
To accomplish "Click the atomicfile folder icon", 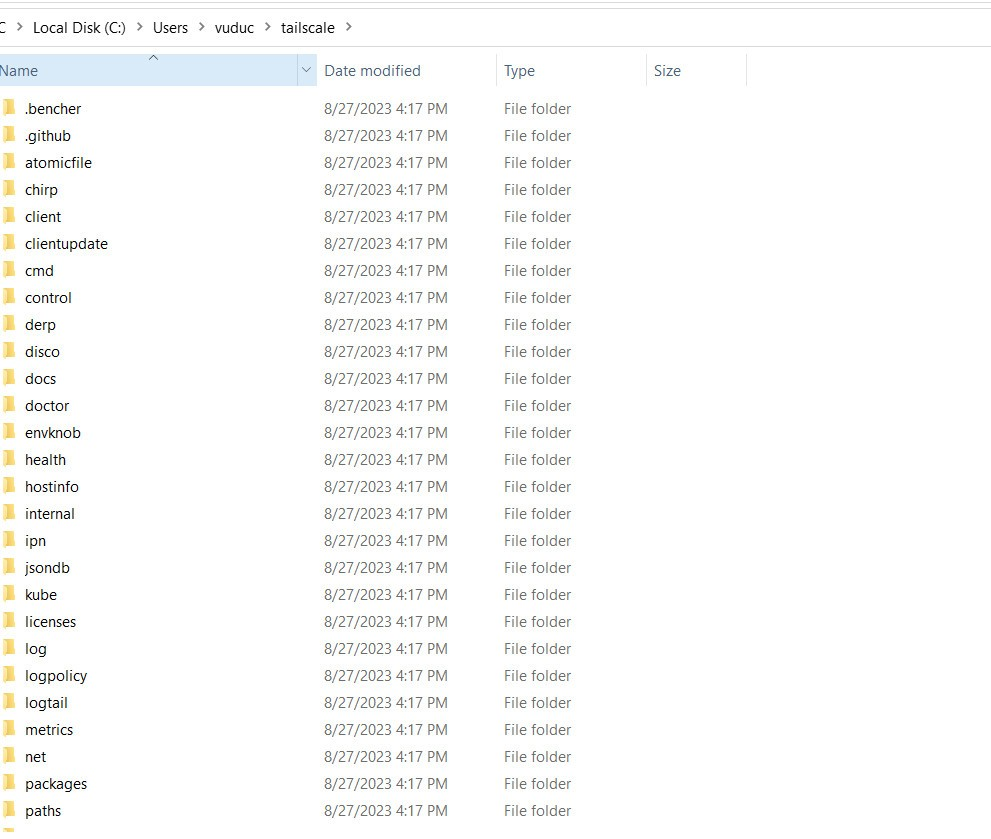I will point(9,162).
